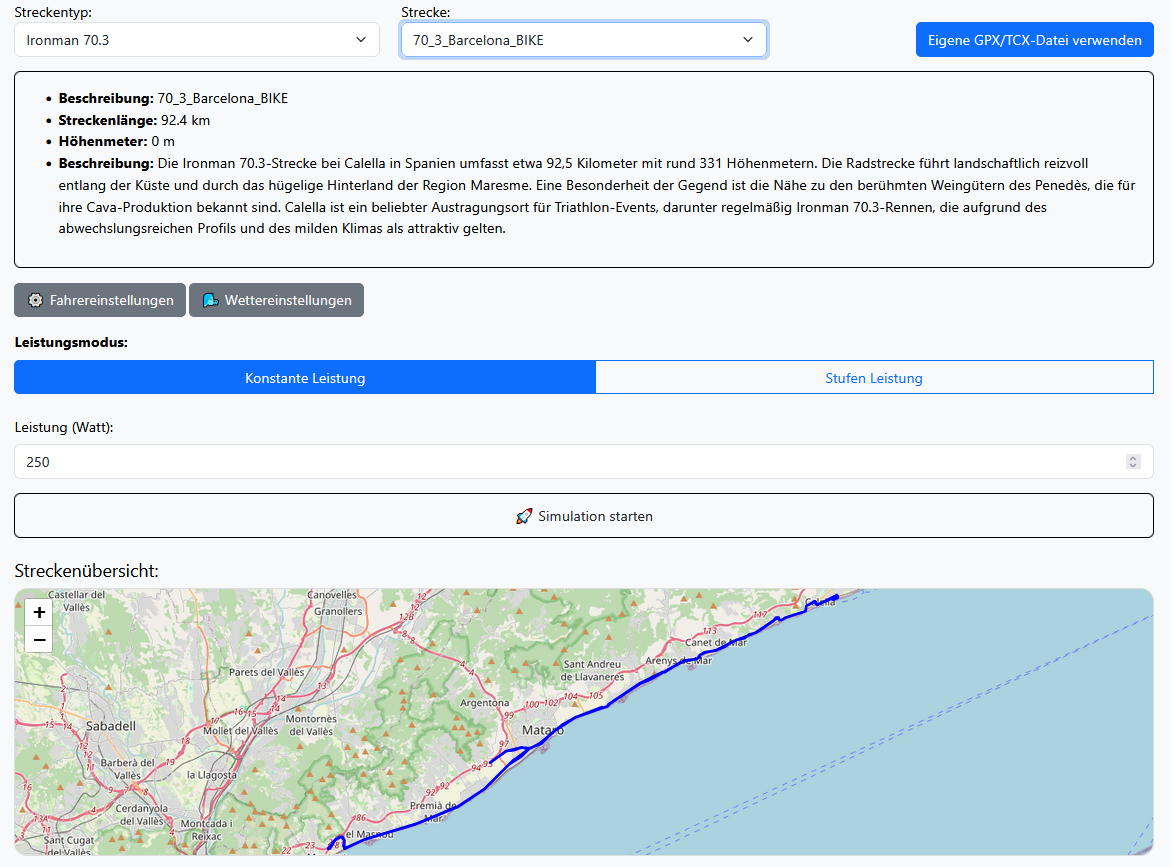Click the rocket icon on Simulation starten
This screenshot has width=1171, height=867.
(x=524, y=516)
